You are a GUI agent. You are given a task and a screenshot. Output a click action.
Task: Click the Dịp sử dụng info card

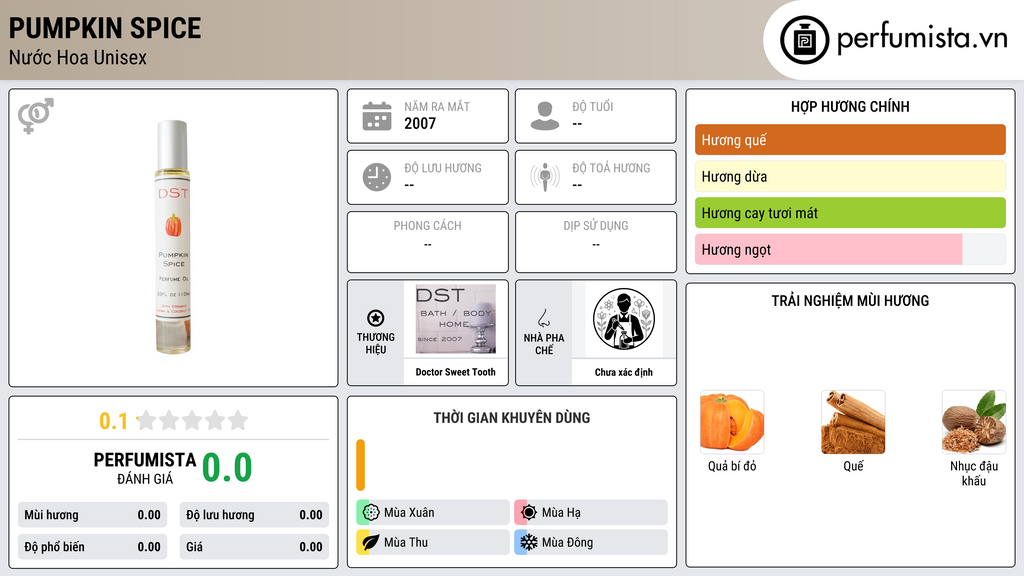[596, 242]
